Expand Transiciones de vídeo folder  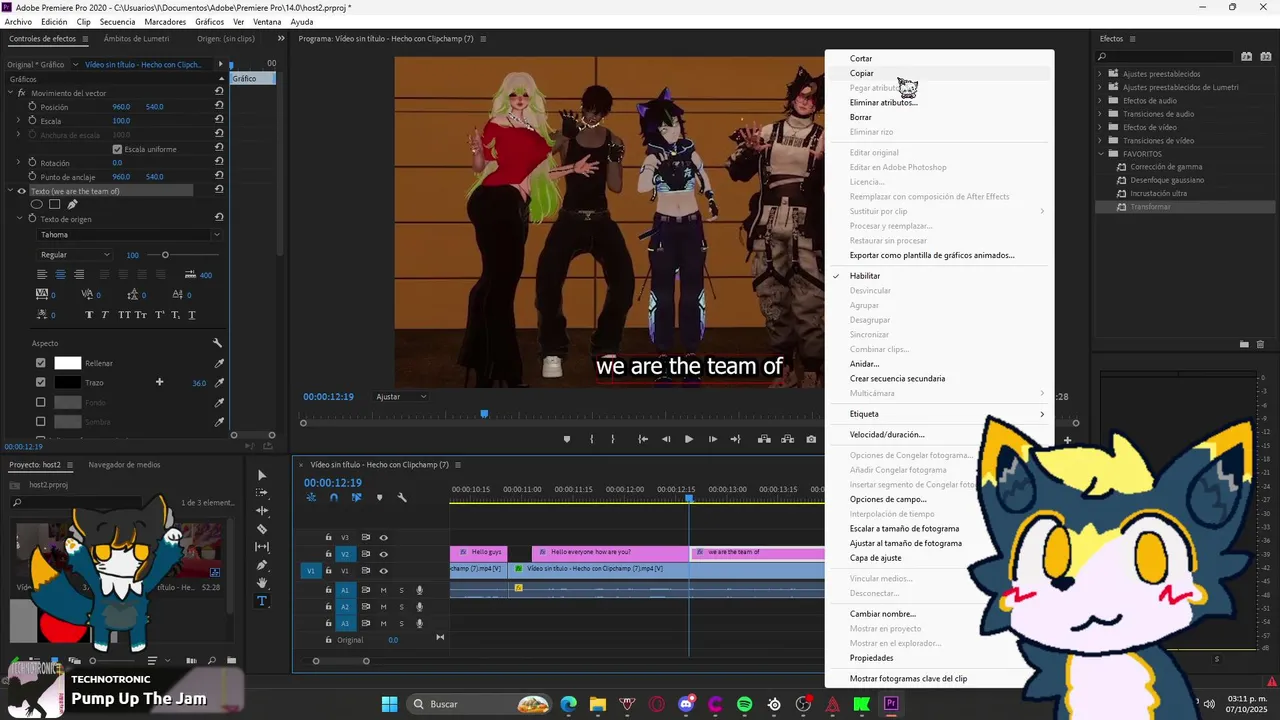(1100, 140)
